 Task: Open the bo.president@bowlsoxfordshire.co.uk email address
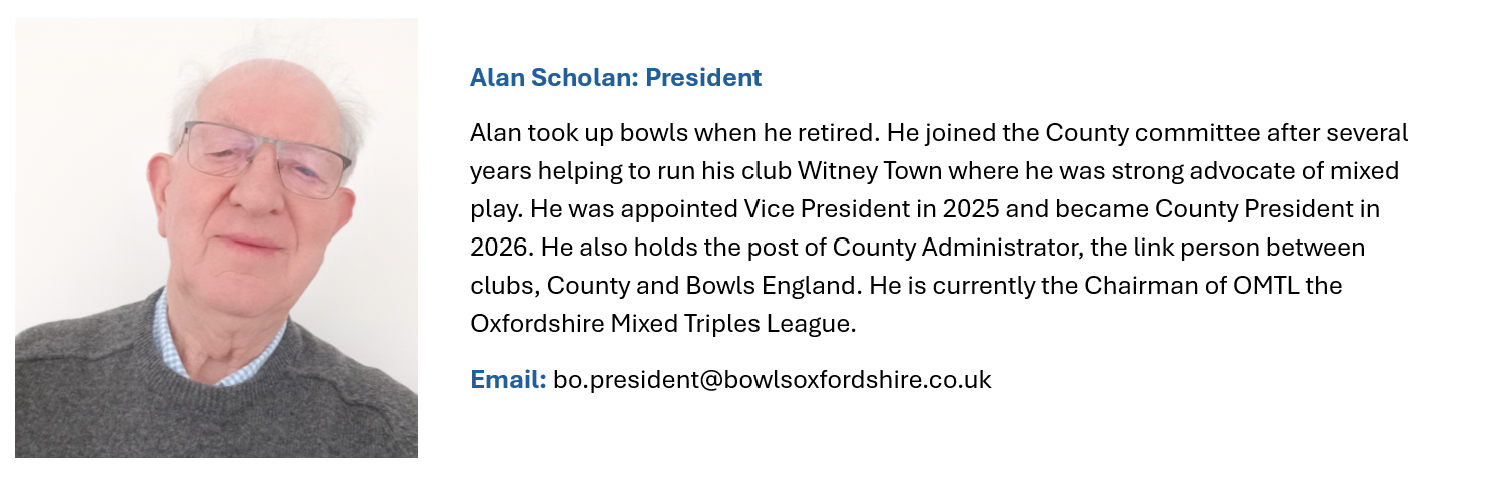[772, 380]
